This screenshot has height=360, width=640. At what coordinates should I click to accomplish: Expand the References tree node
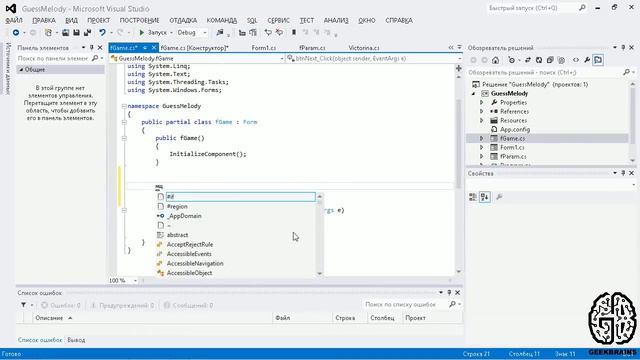pos(482,112)
